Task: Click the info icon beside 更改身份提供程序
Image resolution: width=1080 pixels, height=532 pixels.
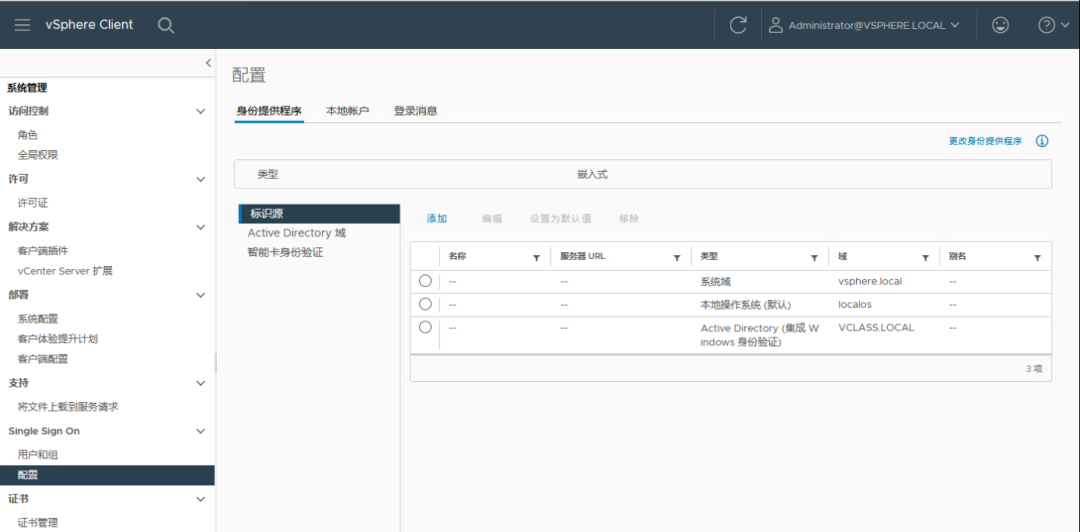Action: (1041, 141)
